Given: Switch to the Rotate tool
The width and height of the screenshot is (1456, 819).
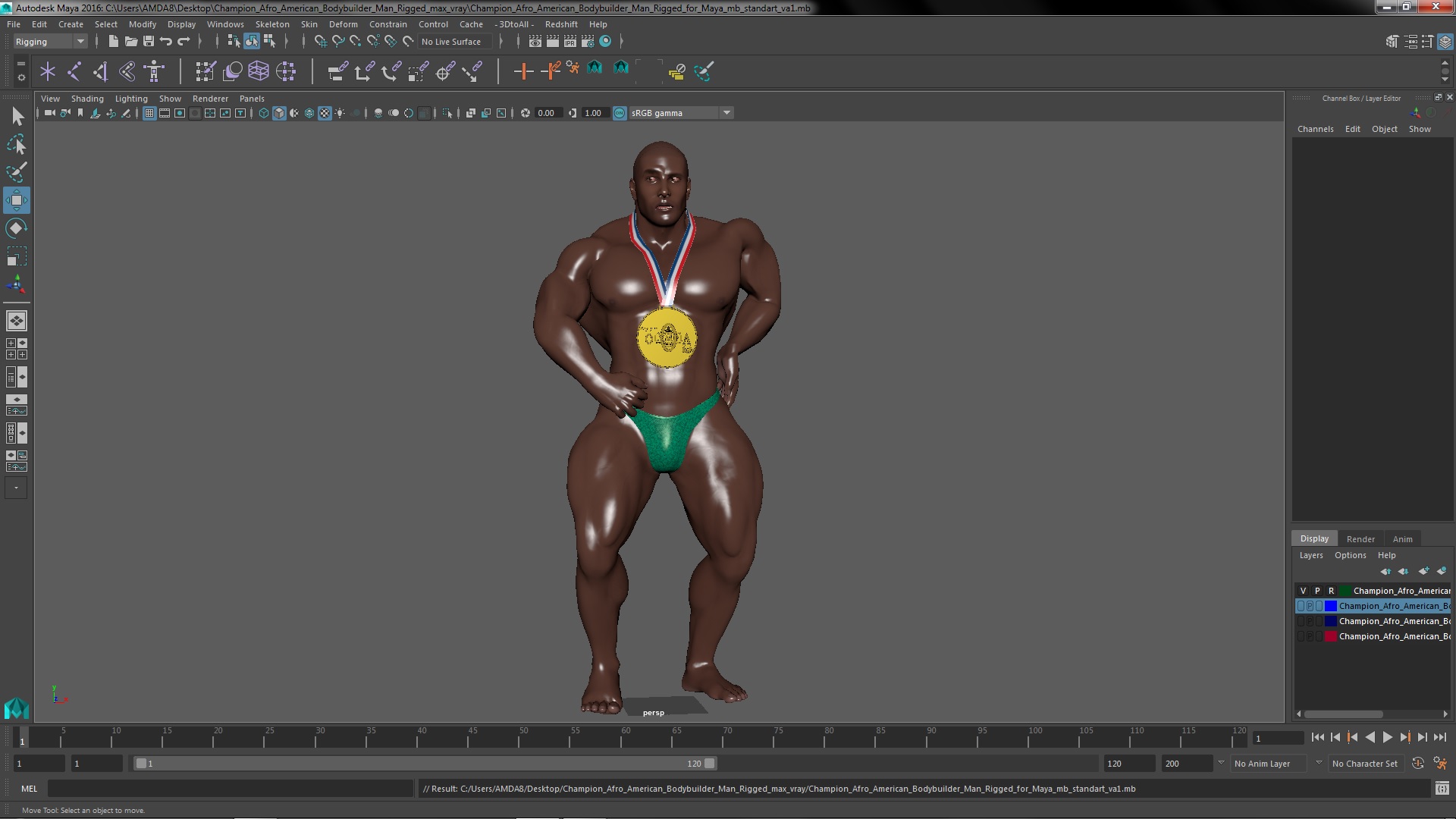Looking at the screenshot, I should click(17, 228).
